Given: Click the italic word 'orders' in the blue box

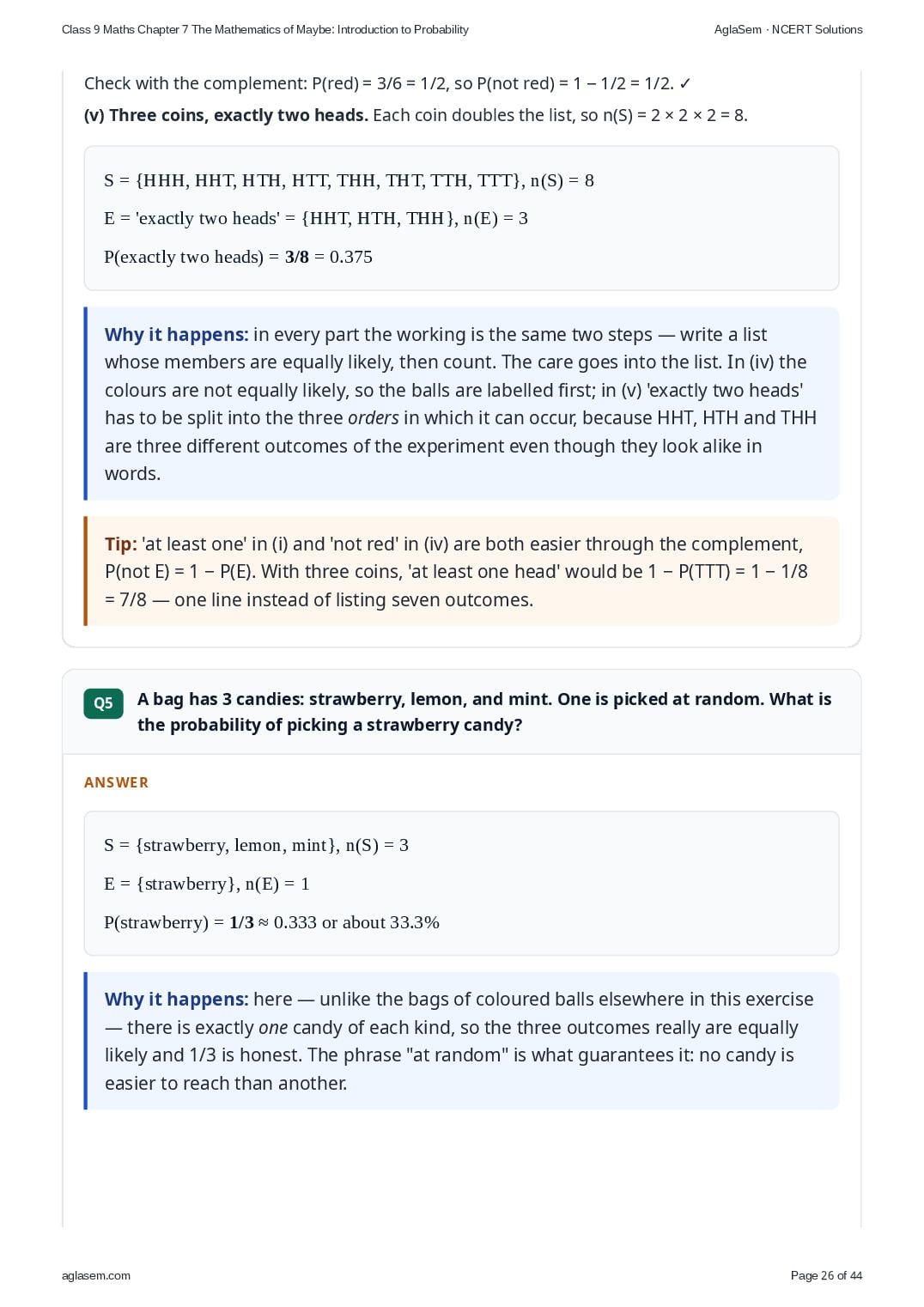Looking at the screenshot, I should [373, 418].
